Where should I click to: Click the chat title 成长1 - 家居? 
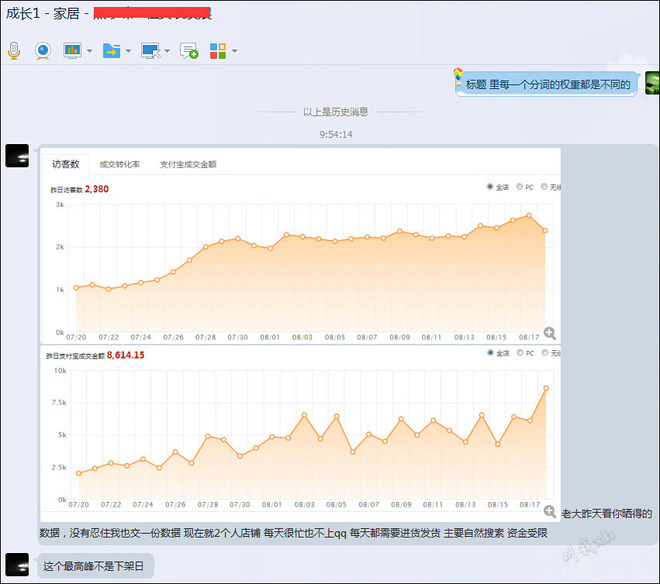pyautogui.click(x=43, y=13)
